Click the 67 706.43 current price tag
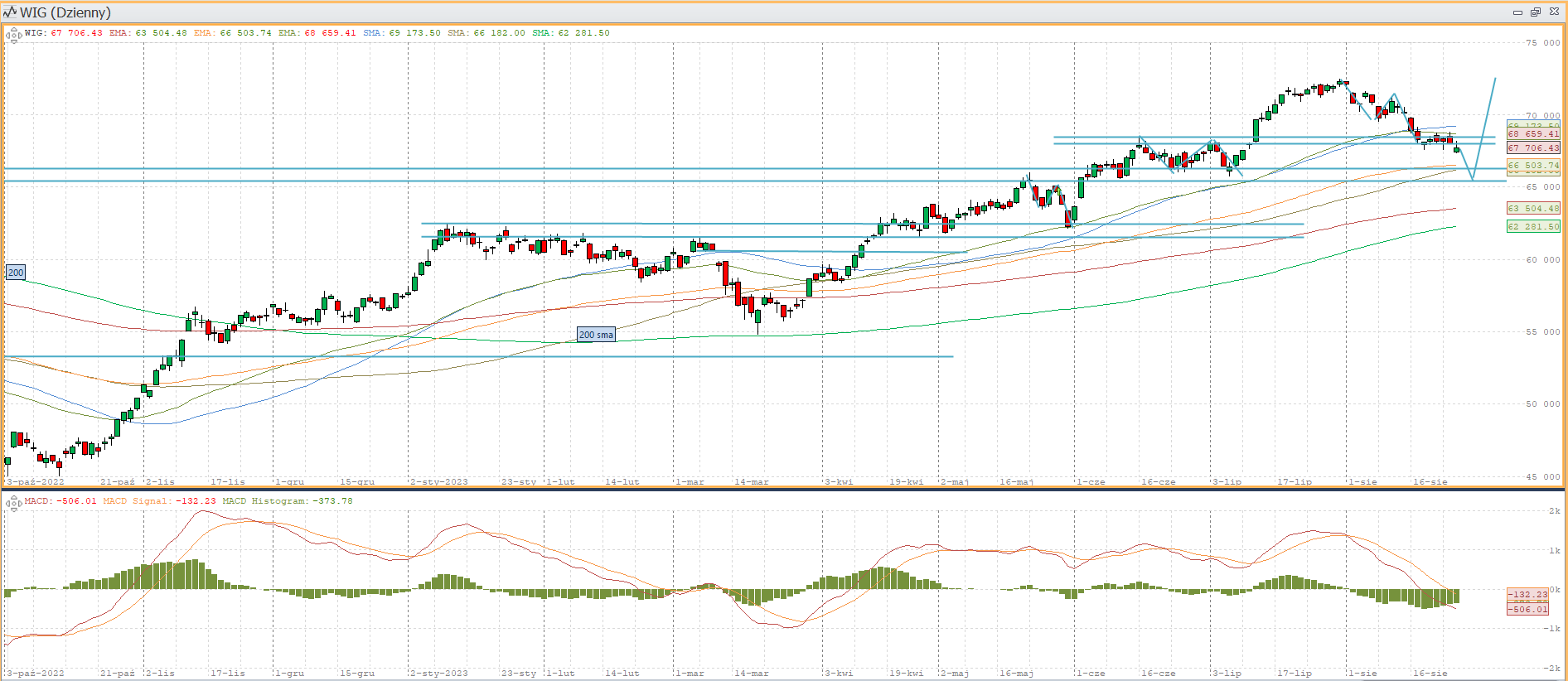This screenshot has width=1568, height=681. click(1533, 148)
